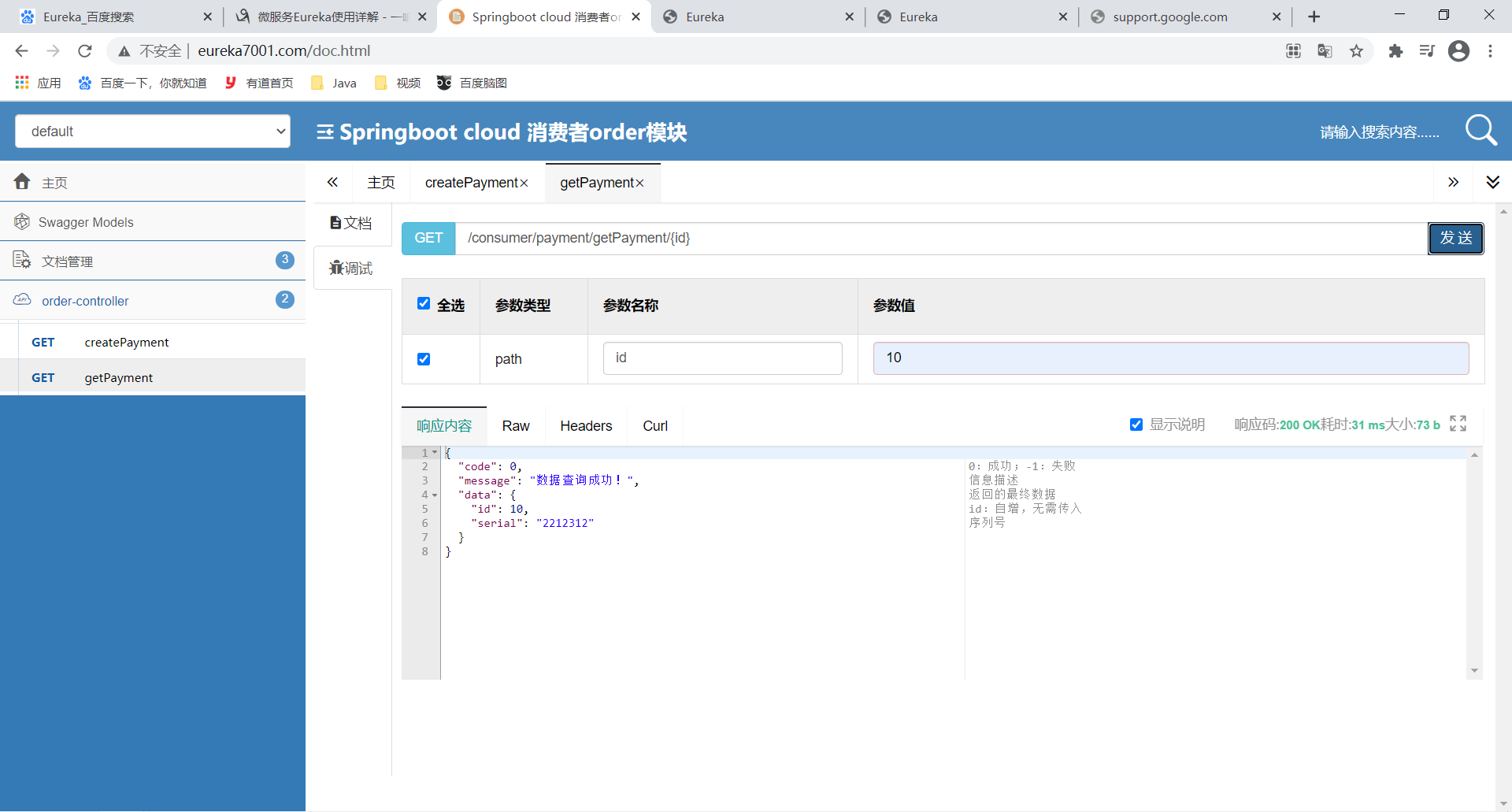Open the Raw response tab
Image resolution: width=1512 pixels, height=812 pixels.
[x=516, y=425]
